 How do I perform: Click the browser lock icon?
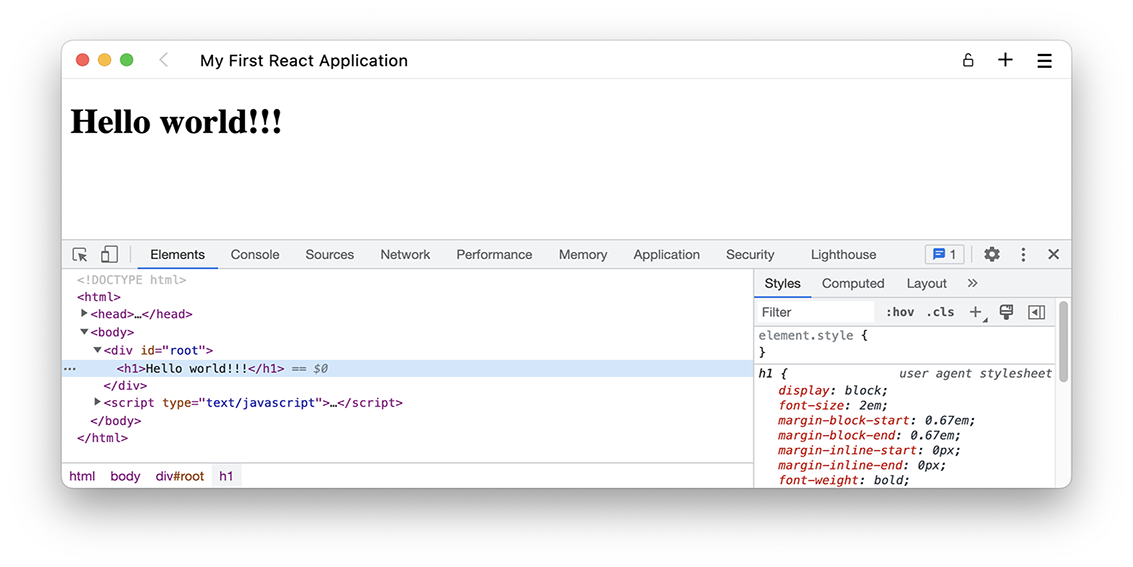click(x=968, y=61)
